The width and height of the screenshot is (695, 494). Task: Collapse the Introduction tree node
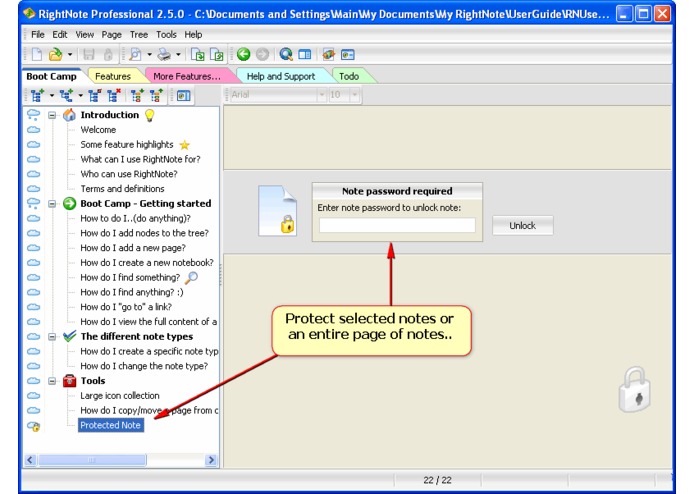52,115
